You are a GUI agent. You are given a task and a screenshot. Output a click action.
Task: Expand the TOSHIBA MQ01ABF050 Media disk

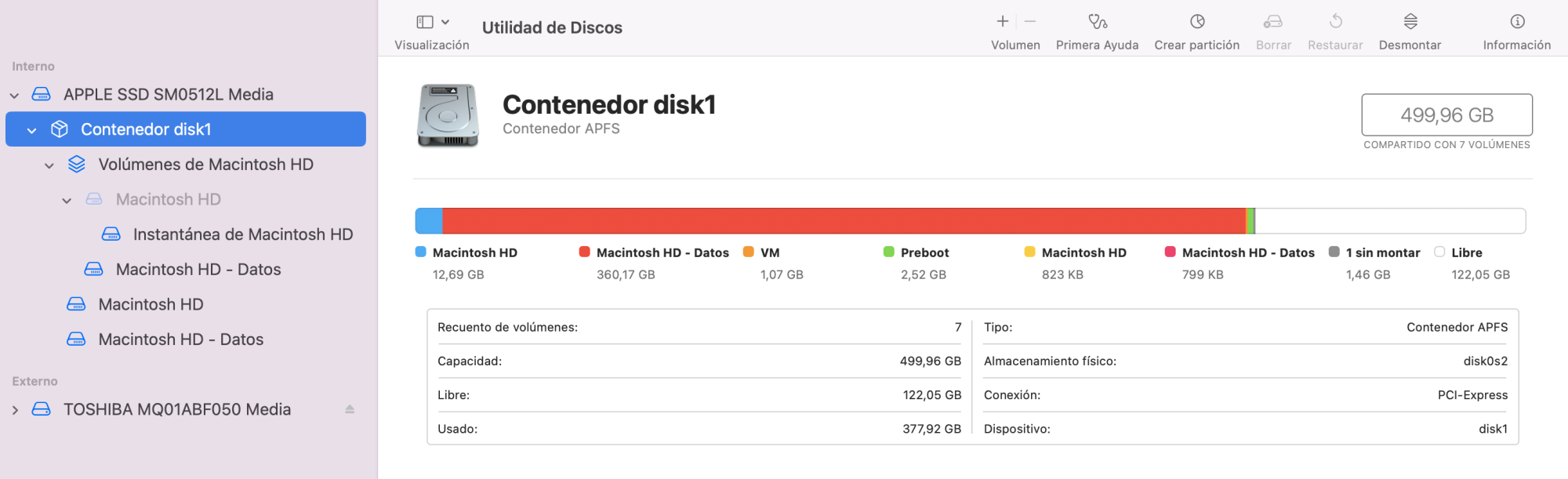[x=15, y=410]
